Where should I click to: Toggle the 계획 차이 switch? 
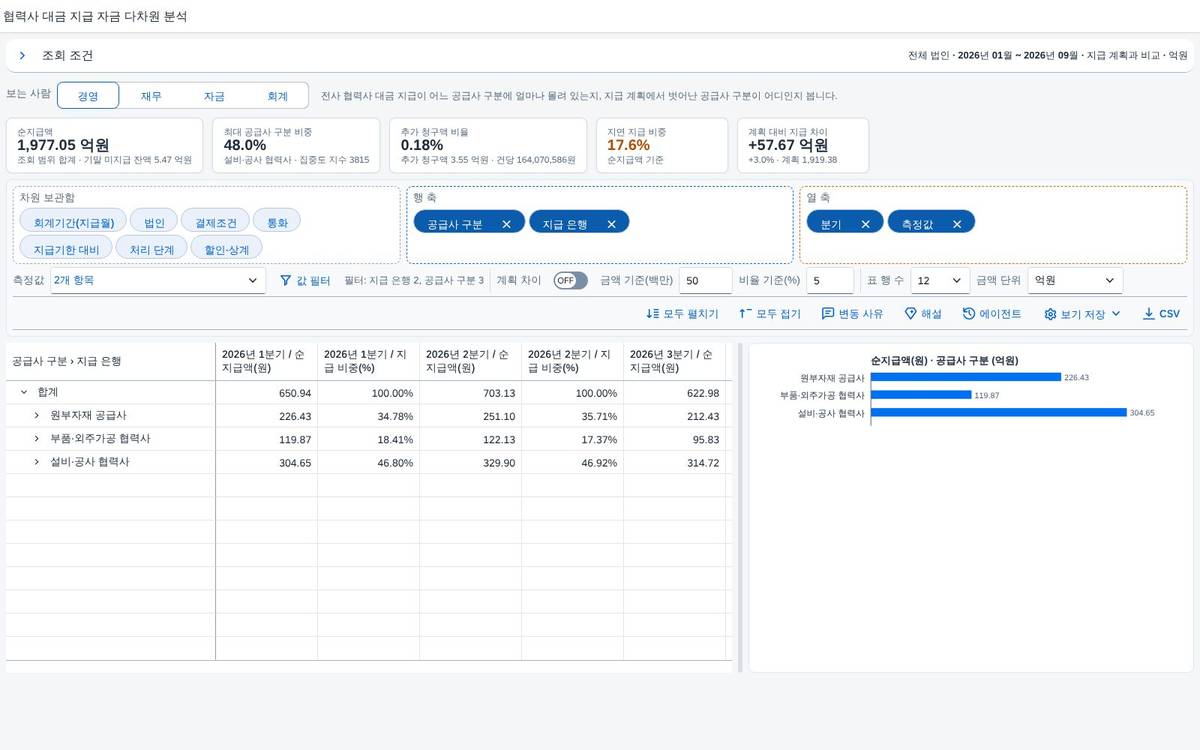tap(571, 281)
